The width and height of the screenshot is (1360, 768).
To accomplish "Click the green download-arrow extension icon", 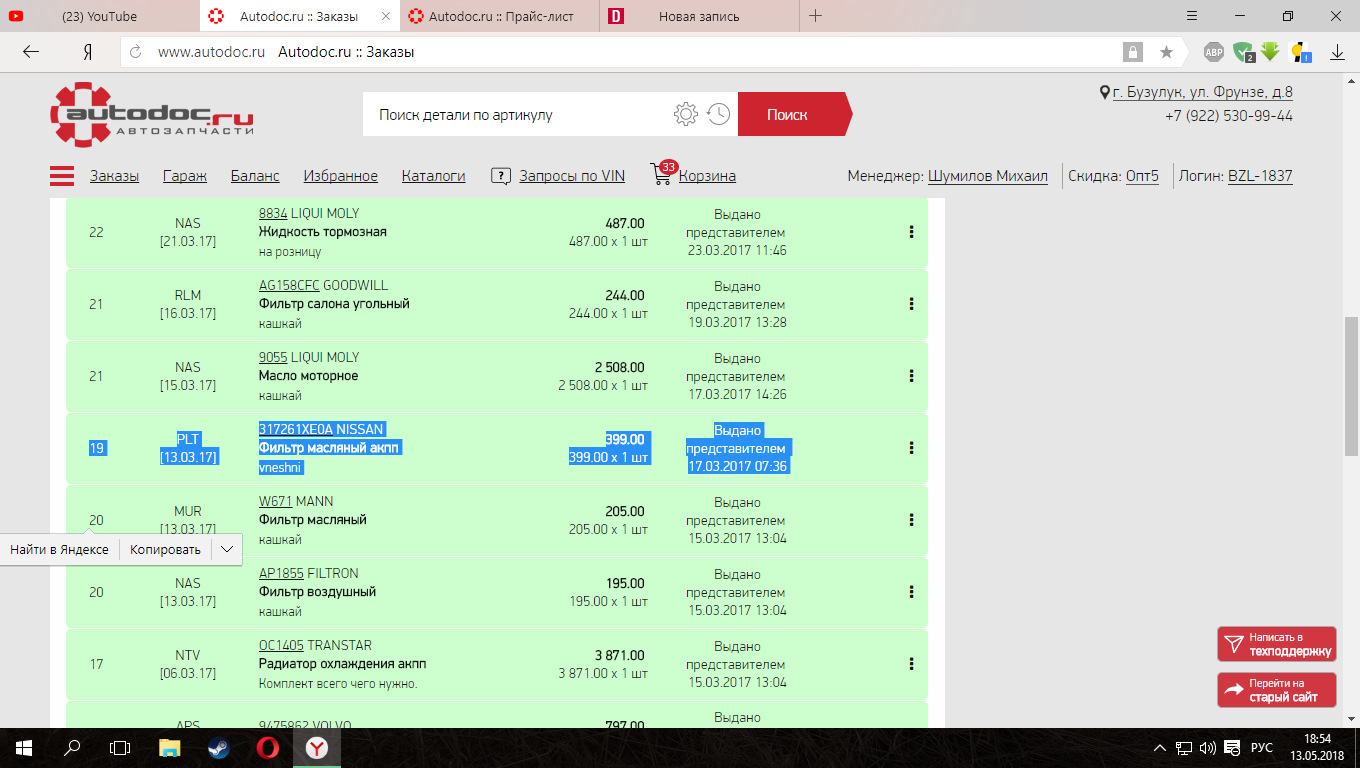I will click(1270, 52).
